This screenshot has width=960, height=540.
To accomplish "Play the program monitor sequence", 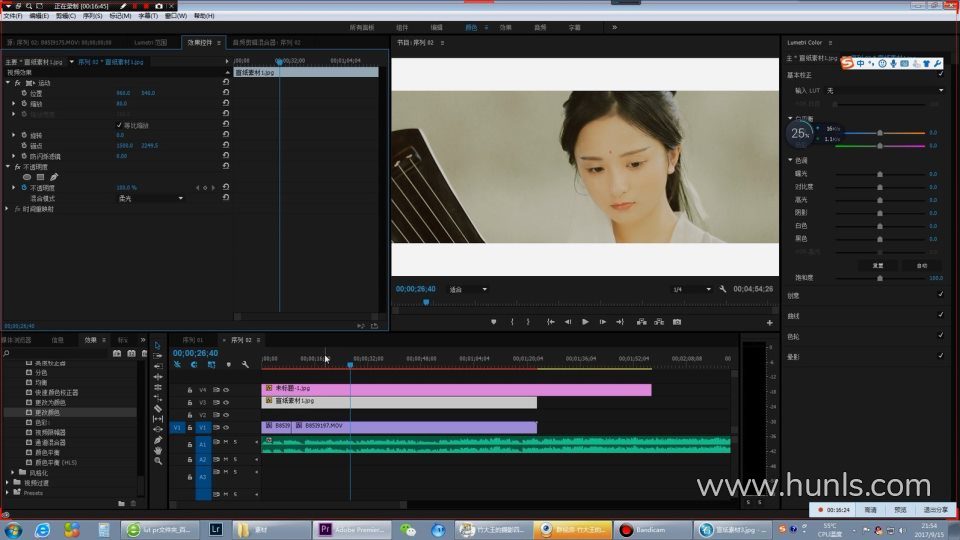I will tap(585, 322).
